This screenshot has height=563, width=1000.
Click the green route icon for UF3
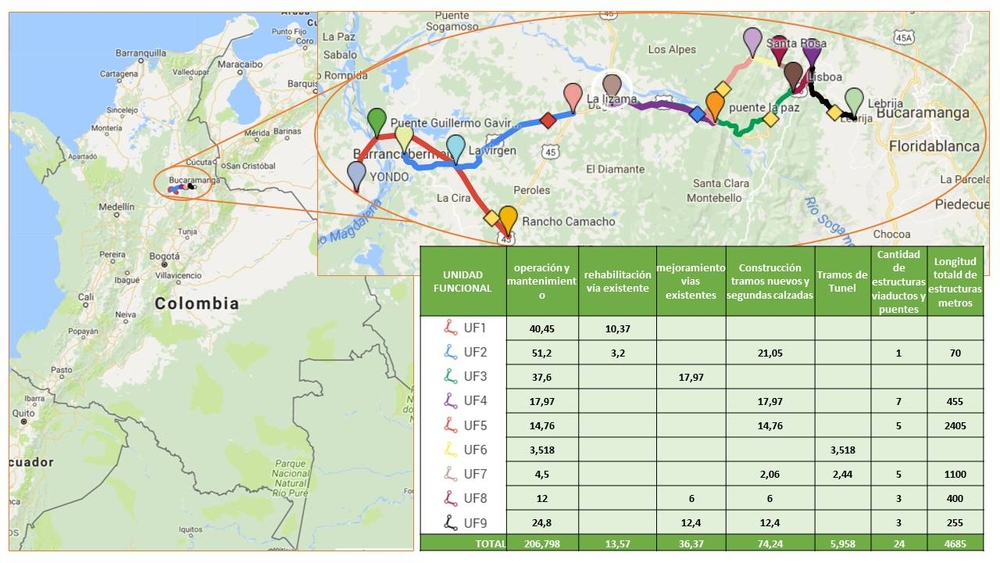(x=451, y=376)
